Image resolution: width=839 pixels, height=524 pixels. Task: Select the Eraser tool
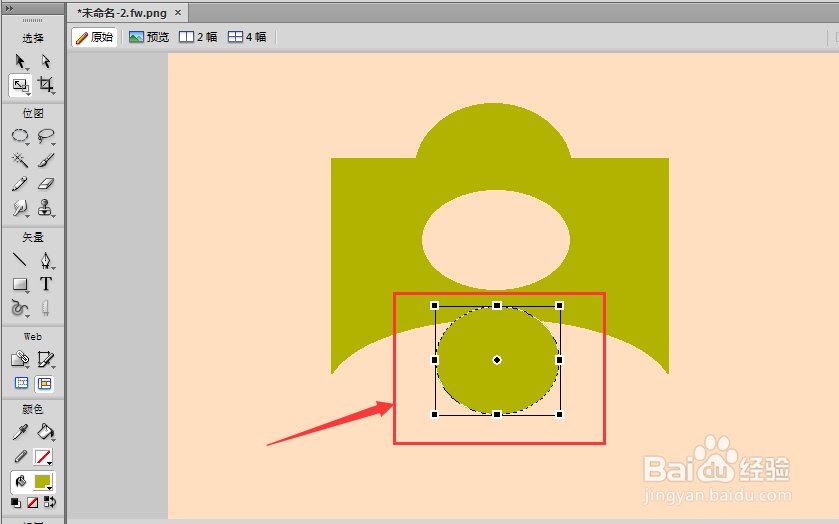coord(46,184)
